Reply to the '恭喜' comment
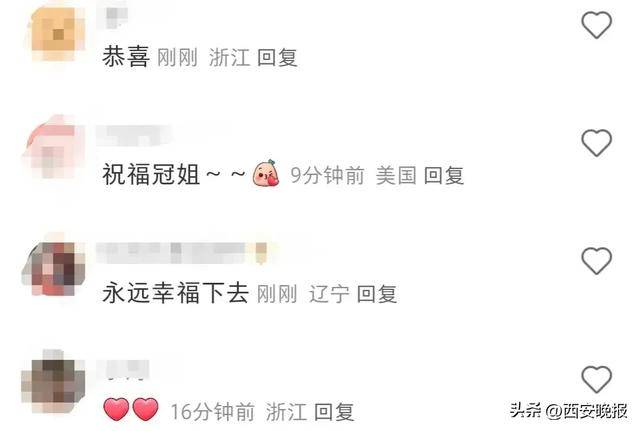640x431 pixels. click(277, 57)
